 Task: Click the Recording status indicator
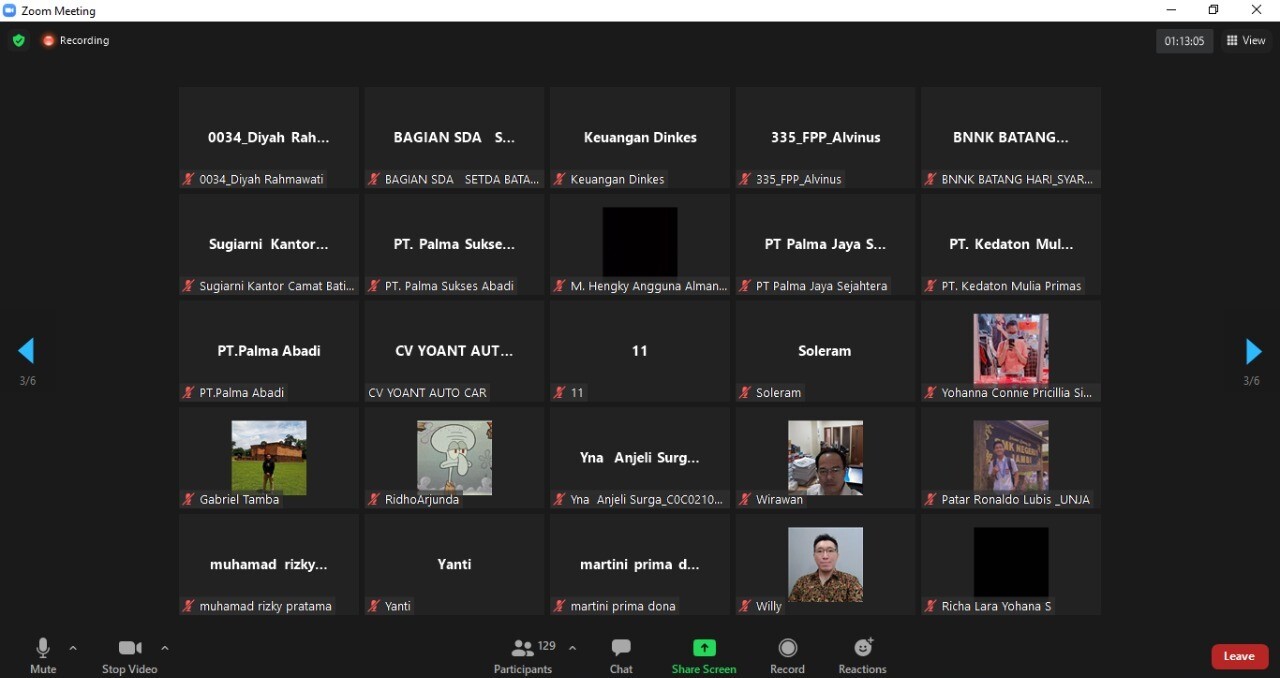coord(76,41)
